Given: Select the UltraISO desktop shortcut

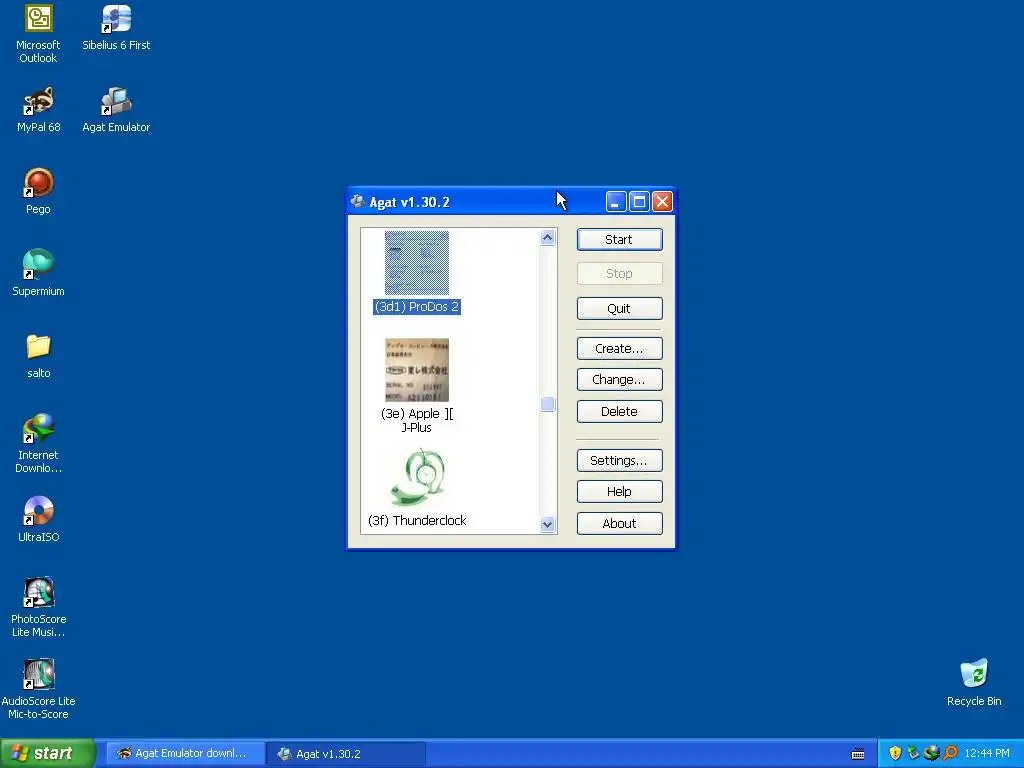Looking at the screenshot, I should pos(38,519).
